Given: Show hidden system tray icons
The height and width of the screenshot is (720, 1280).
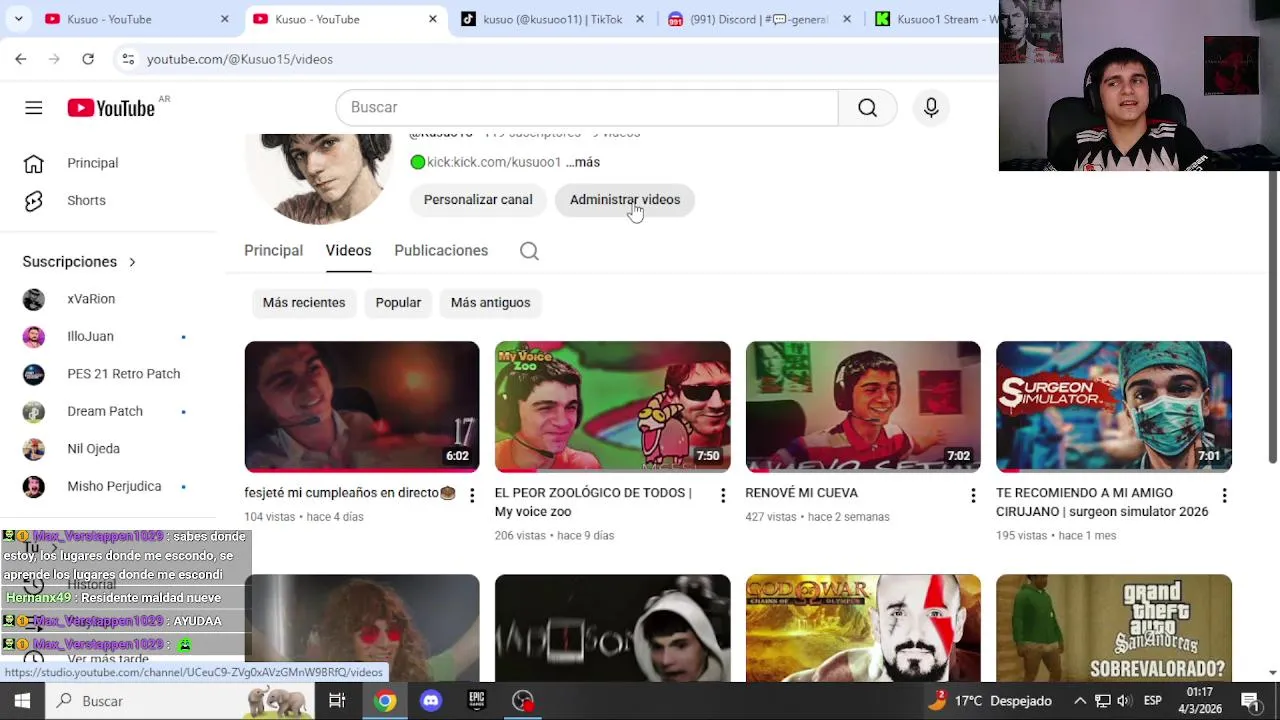Looking at the screenshot, I should click(x=1080, y=701).
